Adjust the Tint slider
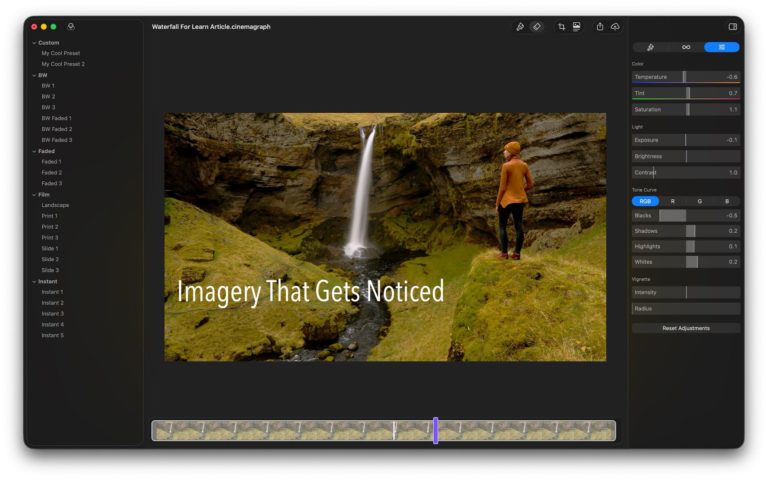The height and width of the screenshot is (480, 768). pos(686,93)
